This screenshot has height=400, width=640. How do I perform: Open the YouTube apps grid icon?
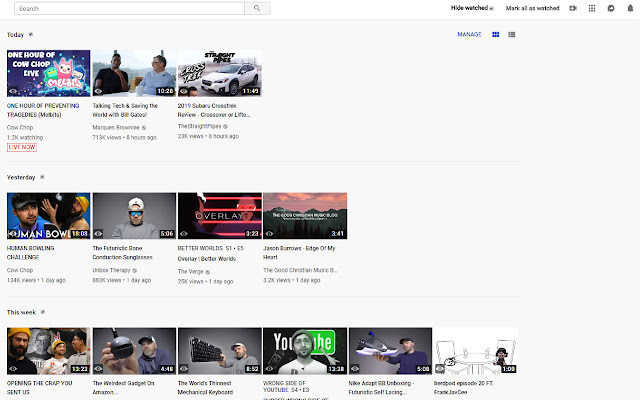[x=592, y=8]
